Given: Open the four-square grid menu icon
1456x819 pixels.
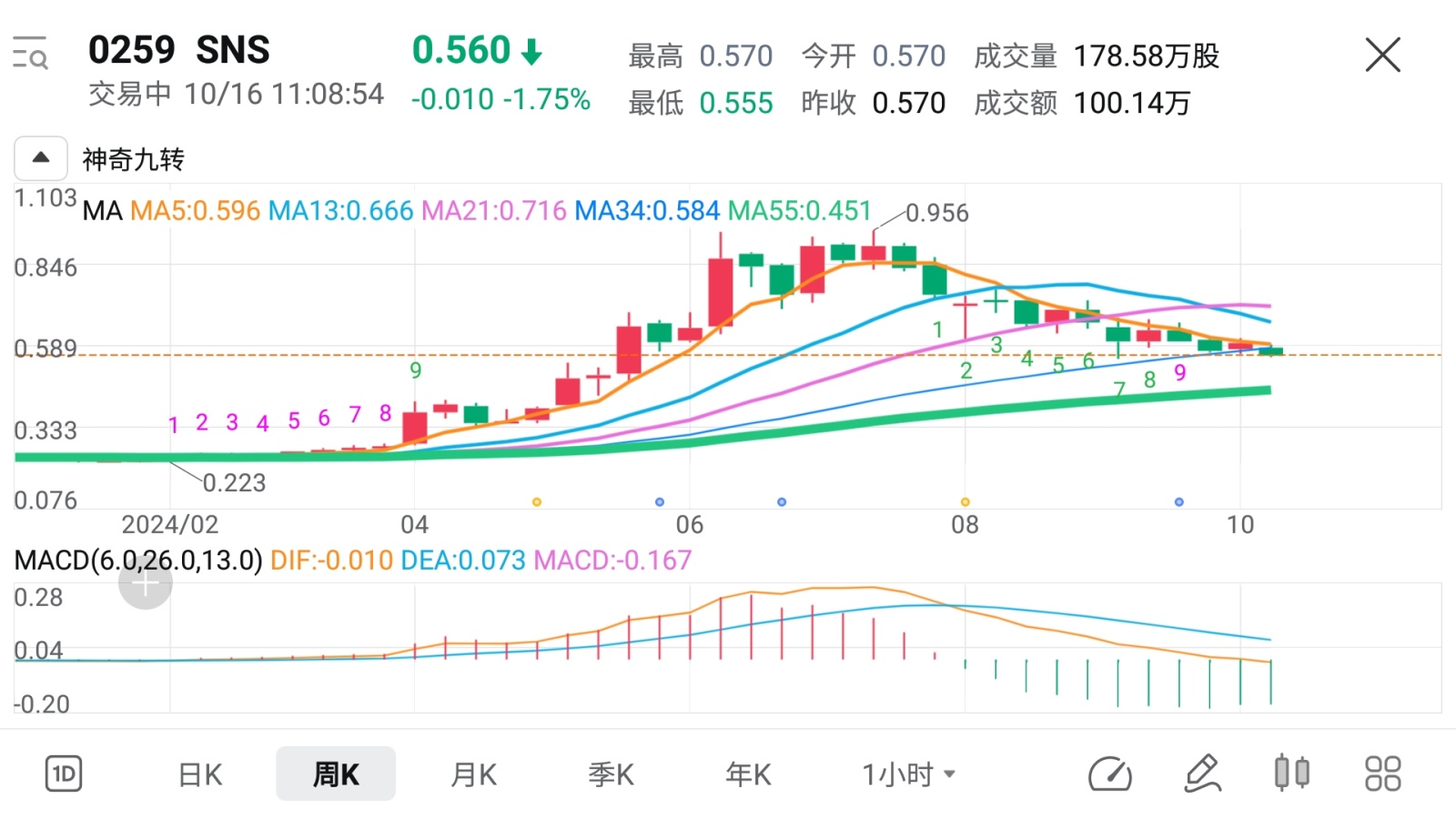Looking at the screenshot, I should point(1383,774).
